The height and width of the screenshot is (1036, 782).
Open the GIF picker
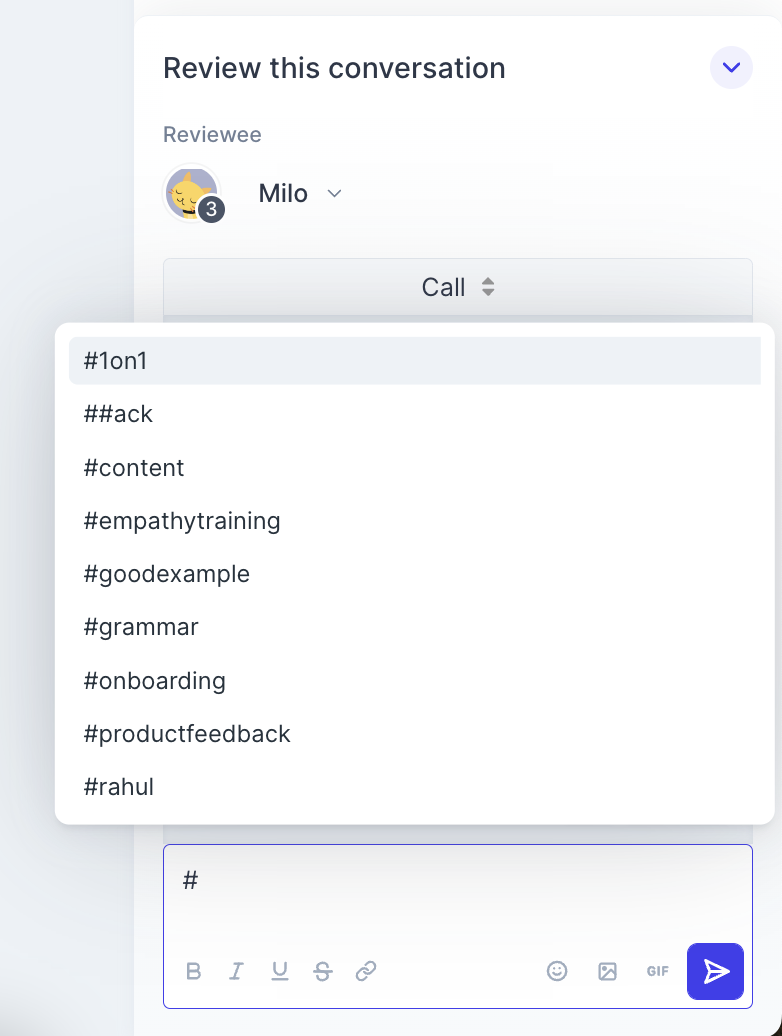[x=657, y=971]
